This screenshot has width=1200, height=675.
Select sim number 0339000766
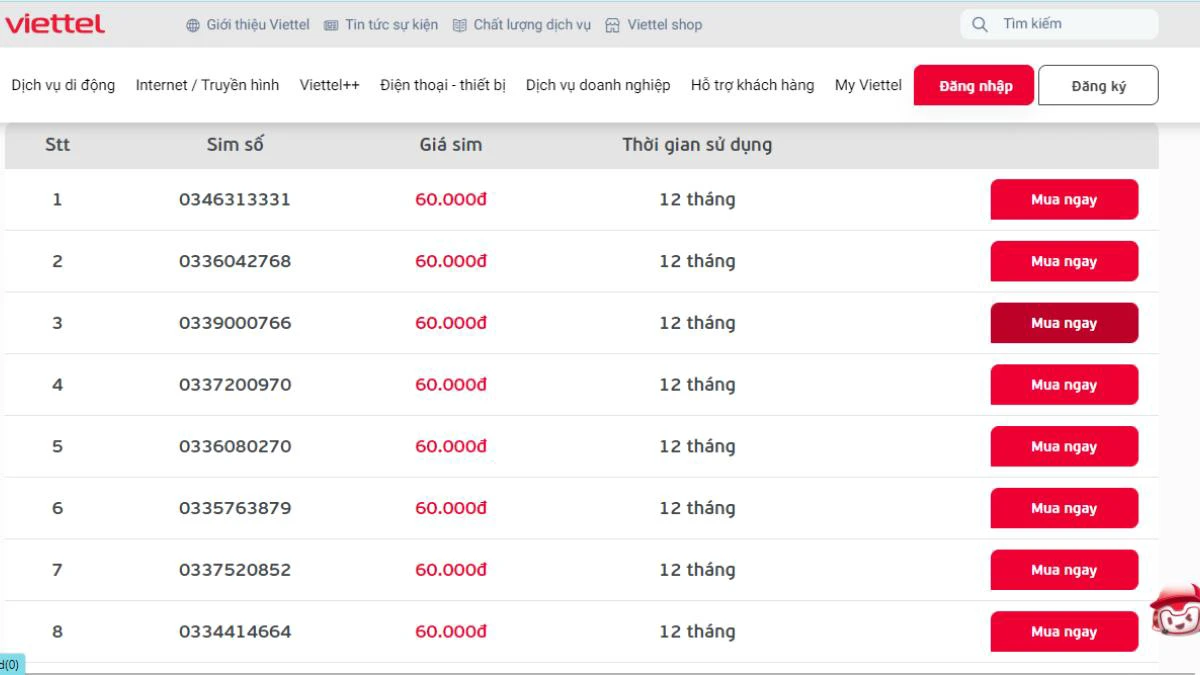coord(235,323)
